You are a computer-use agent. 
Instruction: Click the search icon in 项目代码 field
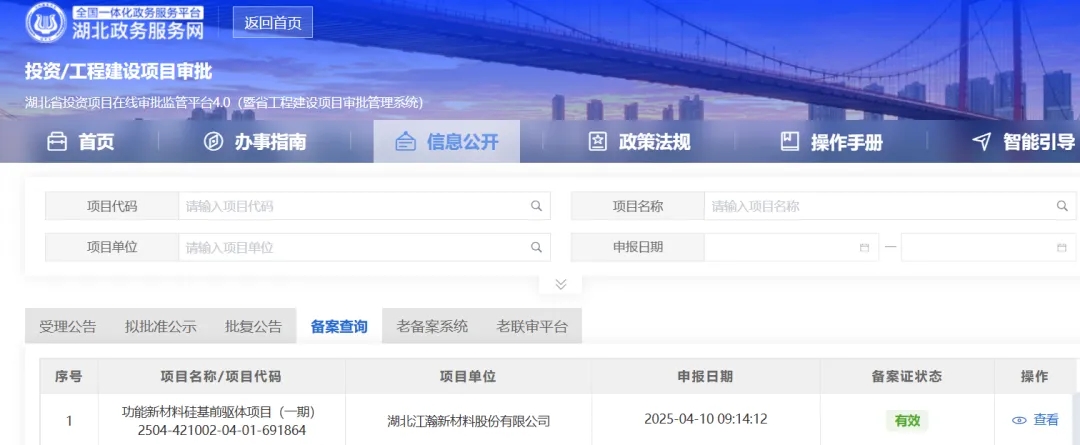pos(536,206)
